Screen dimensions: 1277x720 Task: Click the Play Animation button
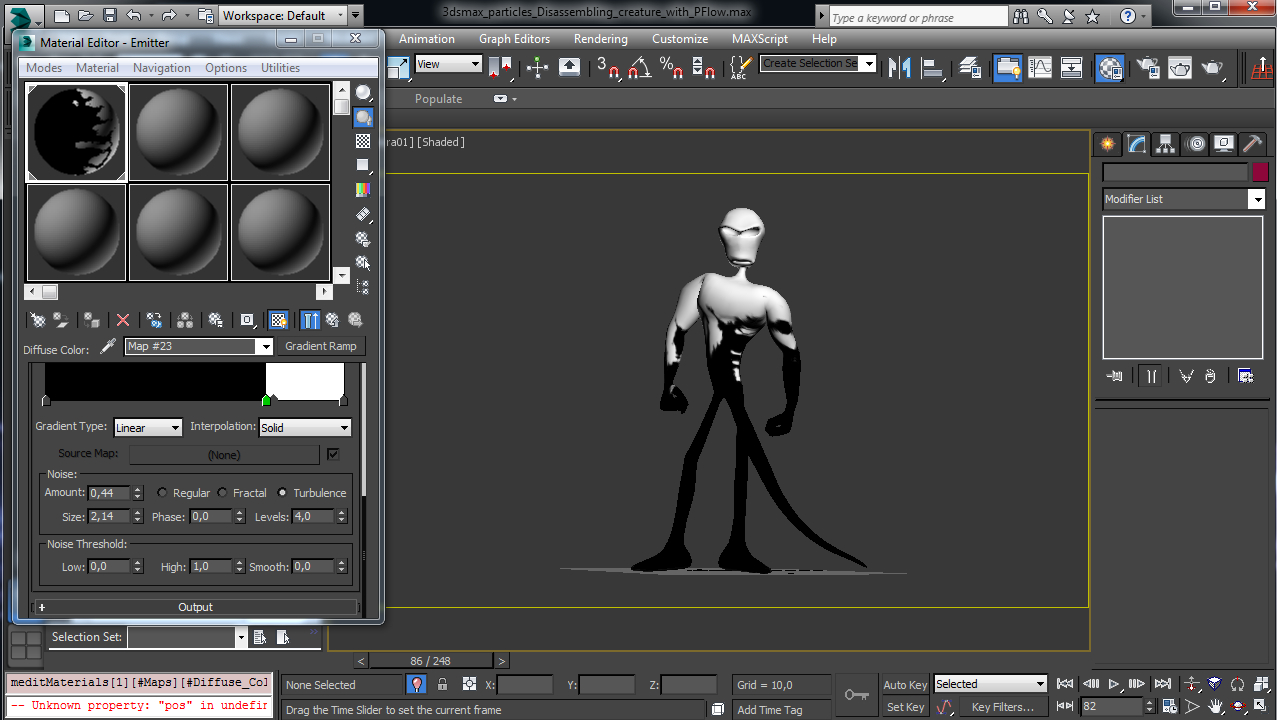(1113, 684)
